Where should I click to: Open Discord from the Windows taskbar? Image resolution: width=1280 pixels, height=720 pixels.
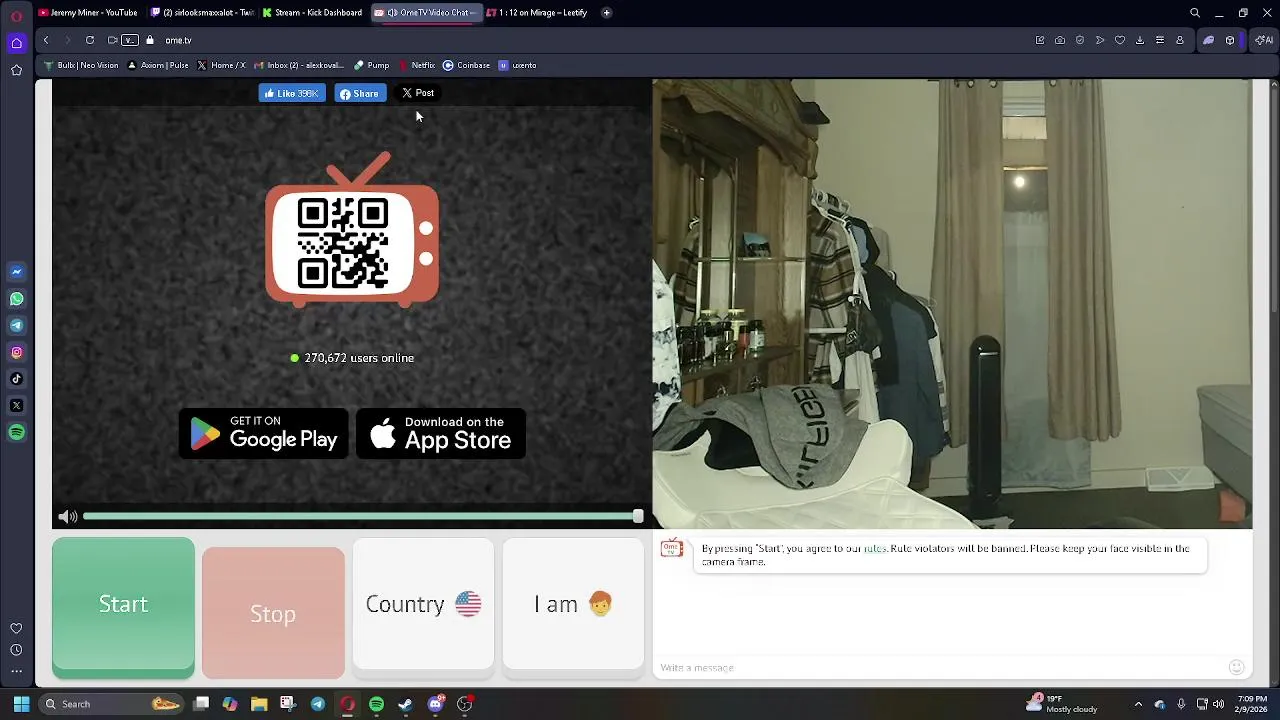click(x=435, y=704)
